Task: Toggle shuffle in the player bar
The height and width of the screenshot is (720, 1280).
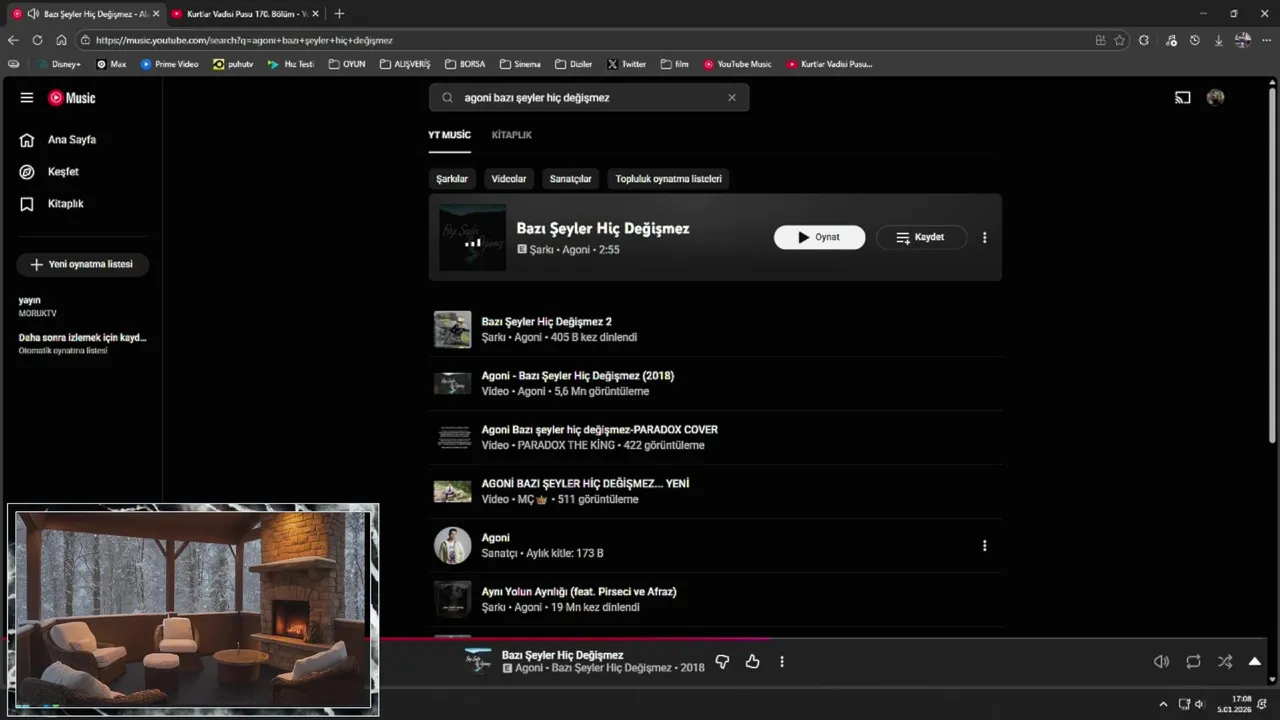Action: coord(1225,662)
